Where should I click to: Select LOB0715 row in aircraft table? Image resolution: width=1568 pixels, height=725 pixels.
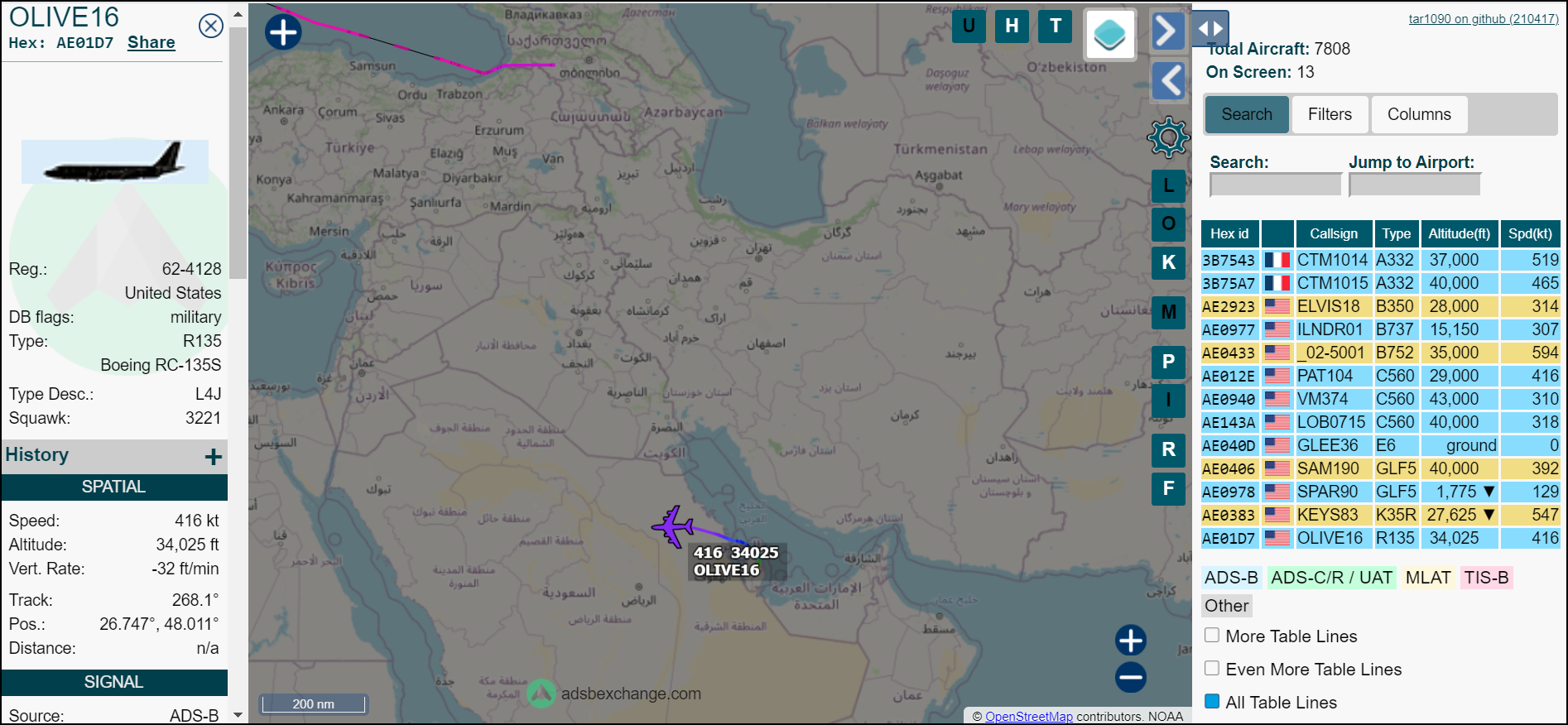(1380, 422)
